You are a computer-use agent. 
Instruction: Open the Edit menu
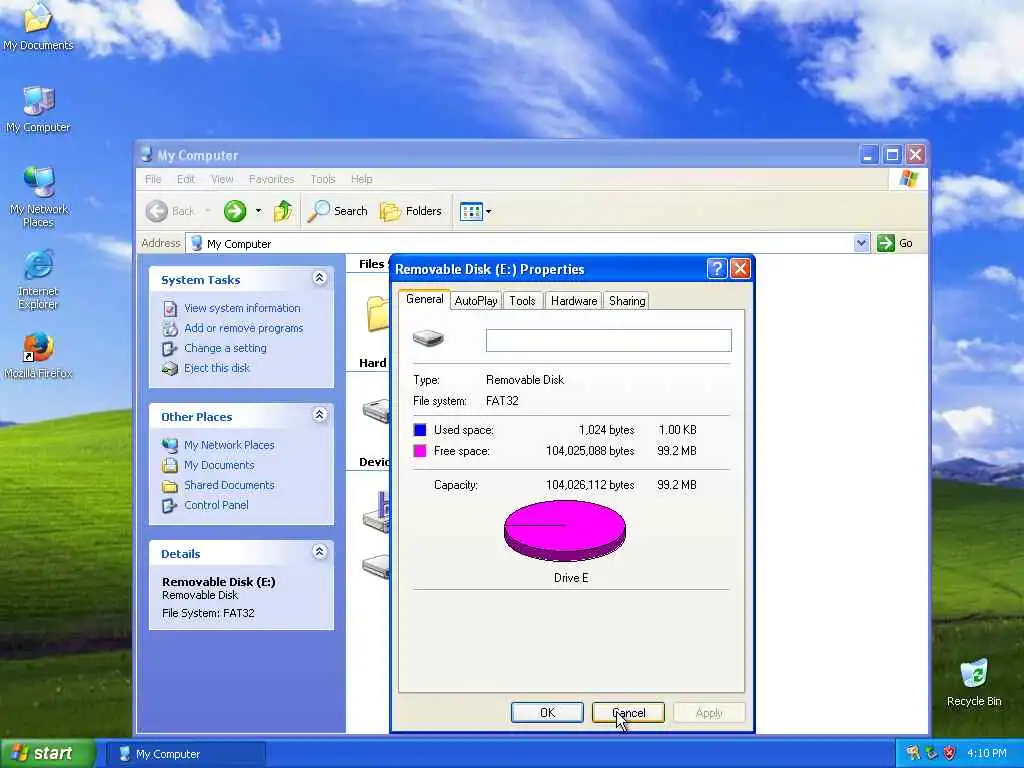coord(185,179)
